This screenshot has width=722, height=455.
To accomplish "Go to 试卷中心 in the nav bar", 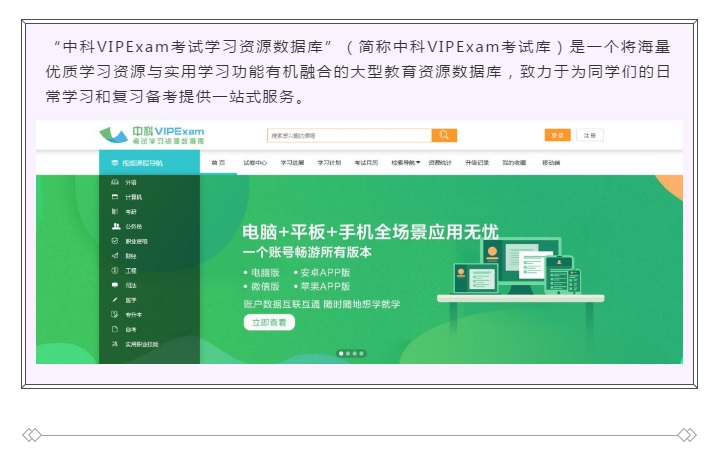I will click(x=255, y=163).
